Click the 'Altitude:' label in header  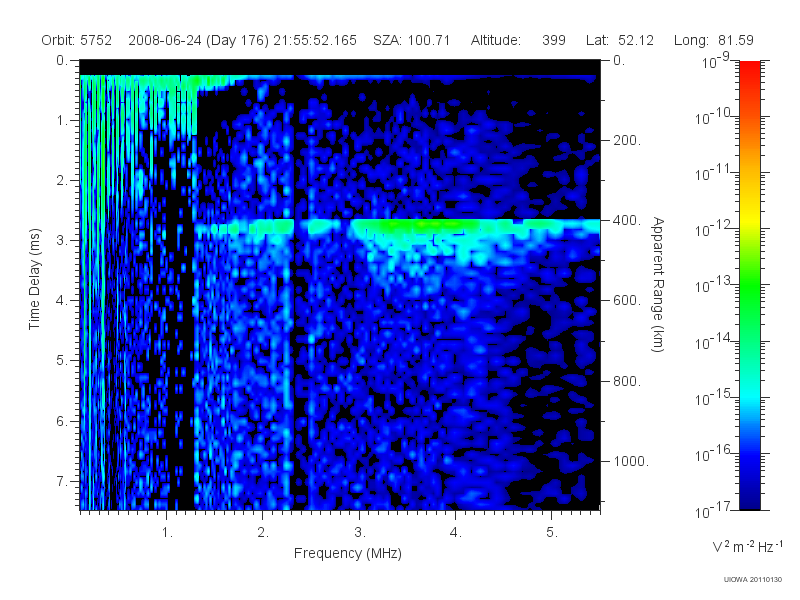click(x=496, y=40)
